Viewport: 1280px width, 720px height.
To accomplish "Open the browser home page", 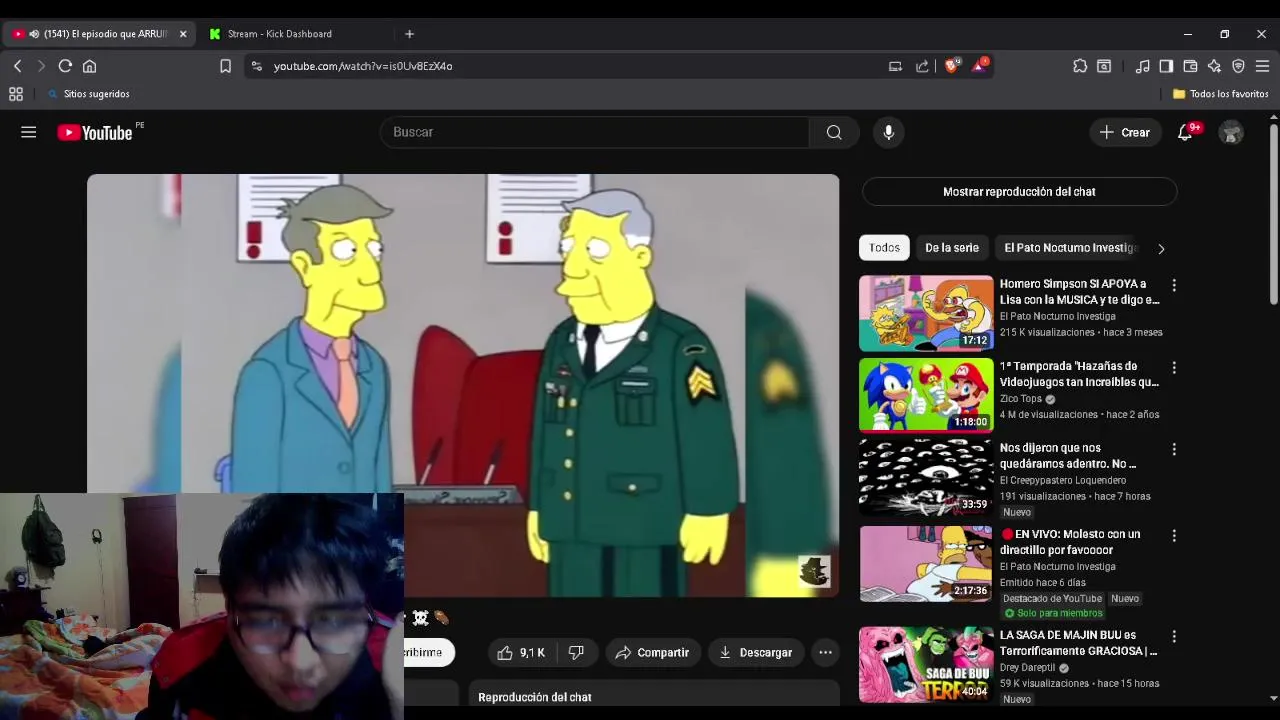I will point(89,66).
